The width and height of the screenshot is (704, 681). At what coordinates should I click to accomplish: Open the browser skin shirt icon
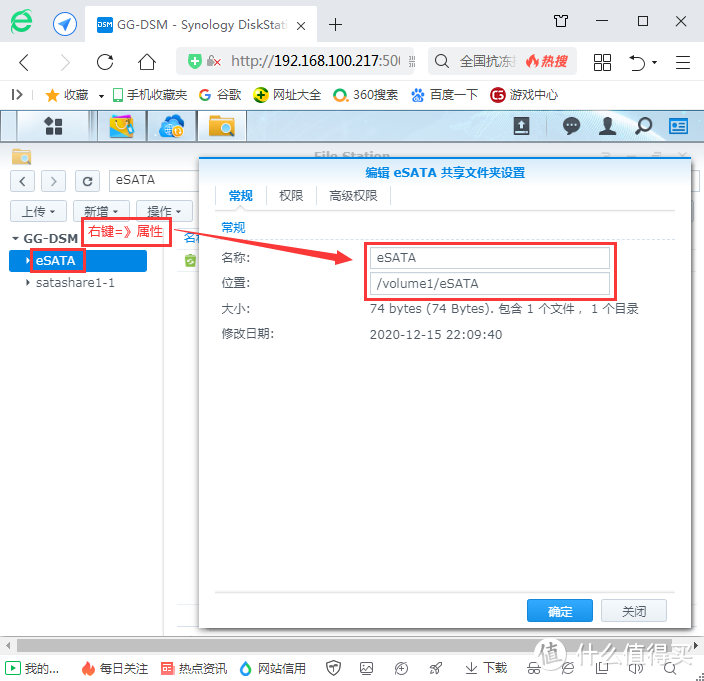tap(561, 21)
